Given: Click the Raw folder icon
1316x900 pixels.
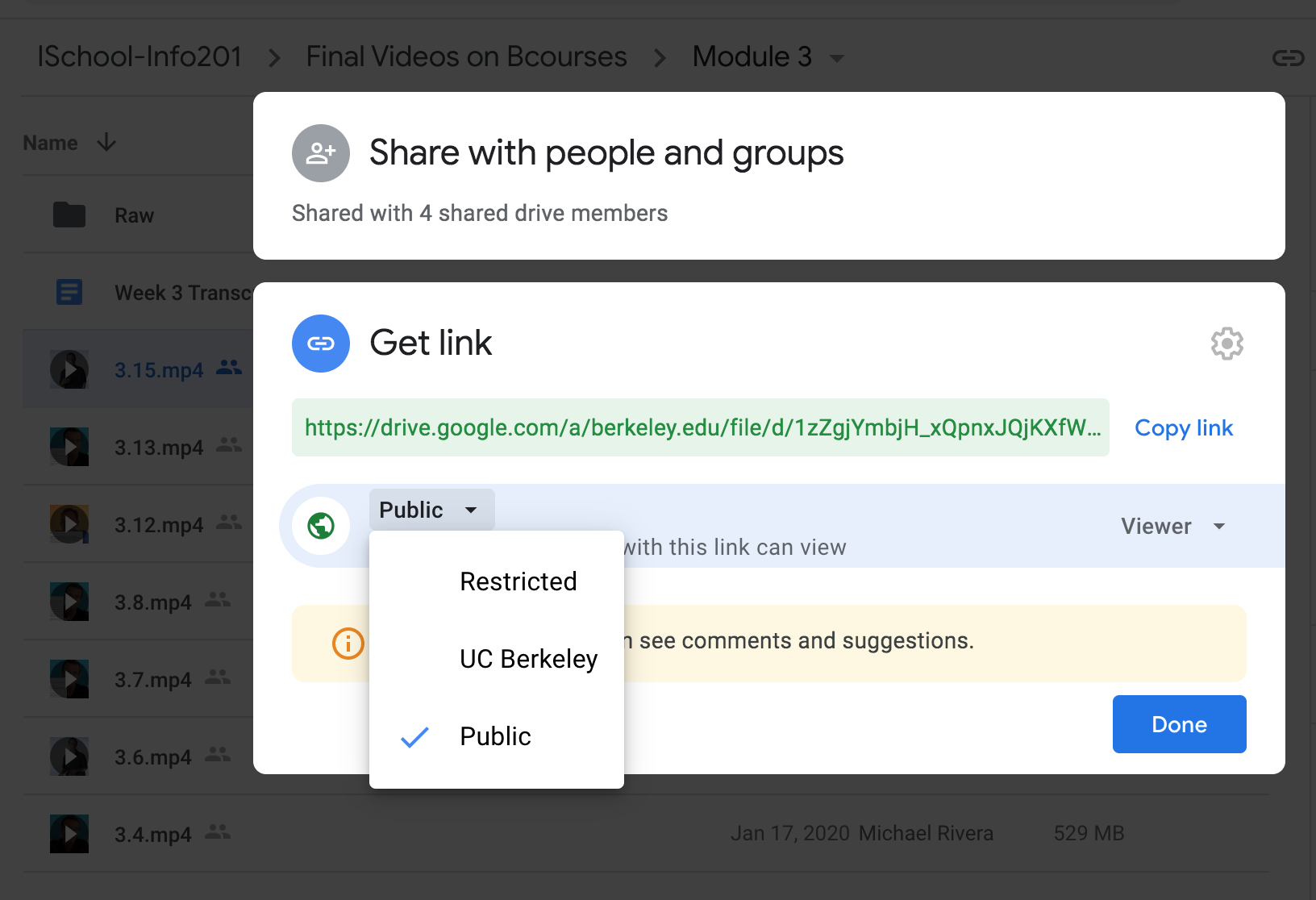Looking at the screenshot, I should (x=69, y=215).
